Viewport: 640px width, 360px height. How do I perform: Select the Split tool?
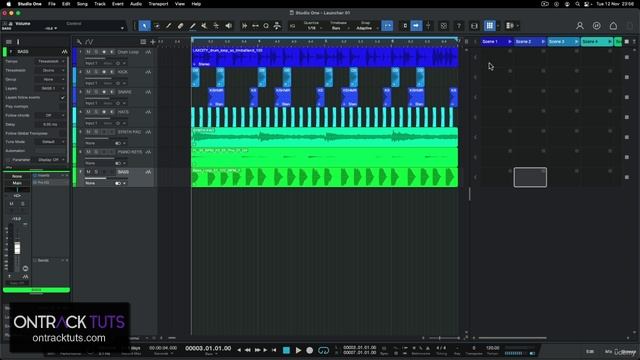point(169,26)
